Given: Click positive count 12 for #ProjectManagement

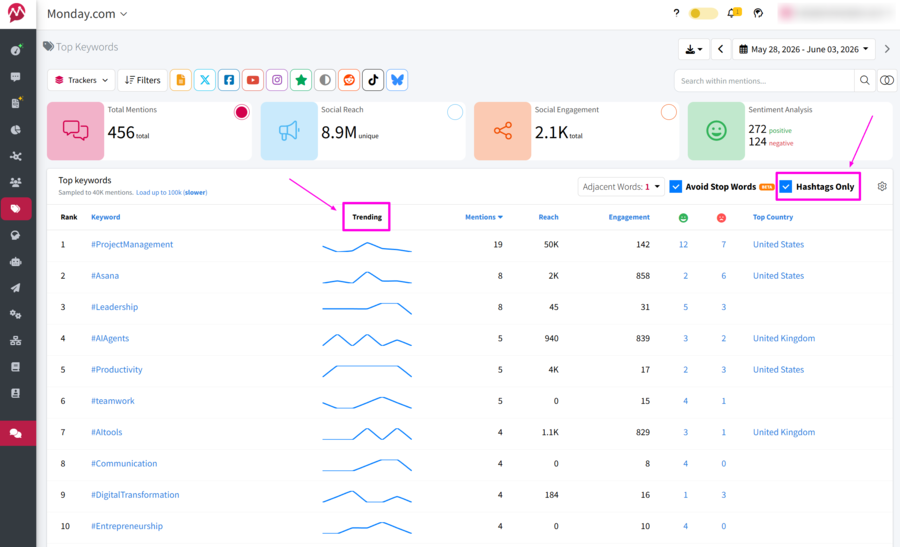Looking at the screenshot, I should [x=683, y=245].
